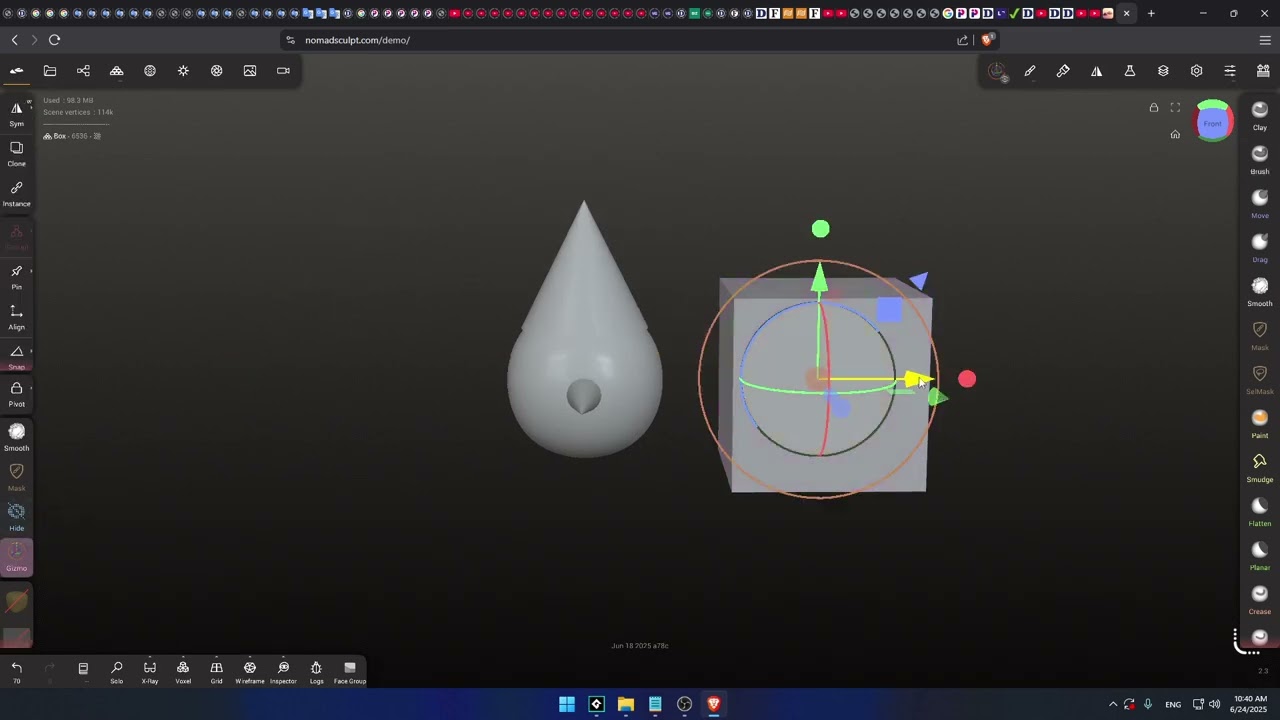Open the Topology pyramid menu
The height and width of the screenshot is (720, 1280).
[x=117, y=71]
